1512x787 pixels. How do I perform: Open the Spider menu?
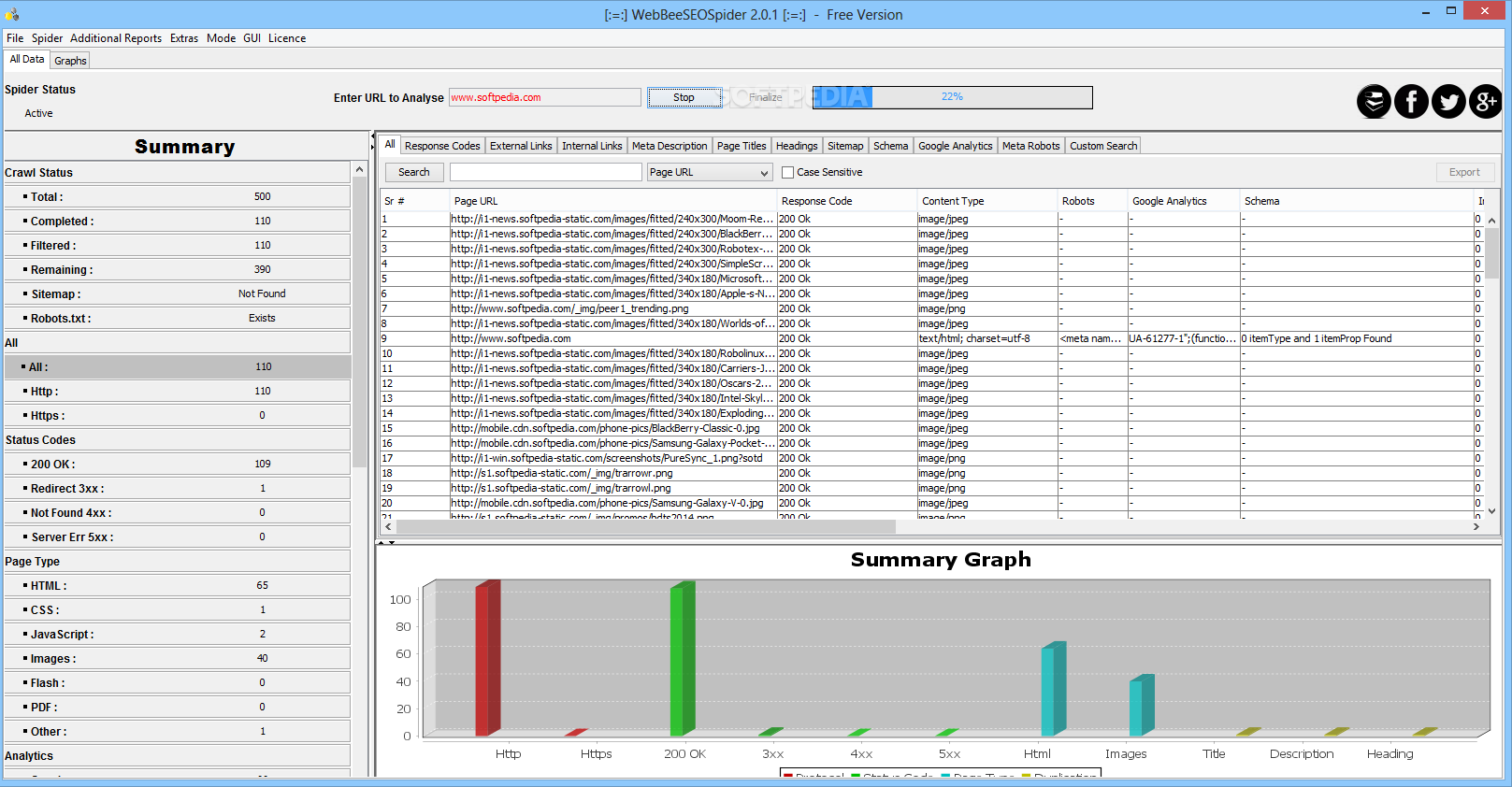[x=47, y=38]
